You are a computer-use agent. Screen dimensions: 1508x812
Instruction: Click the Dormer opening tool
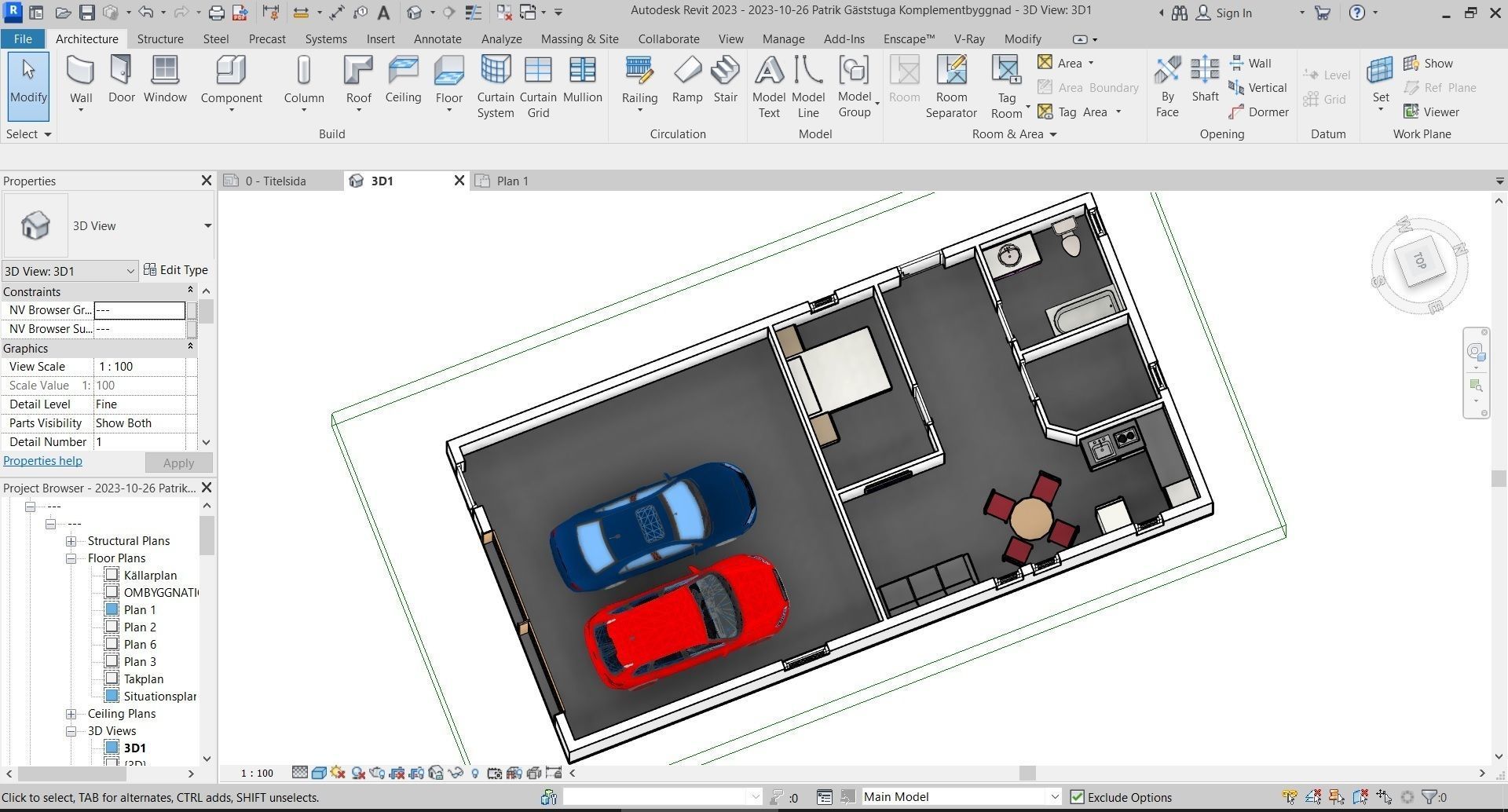tap(1258, 112)
